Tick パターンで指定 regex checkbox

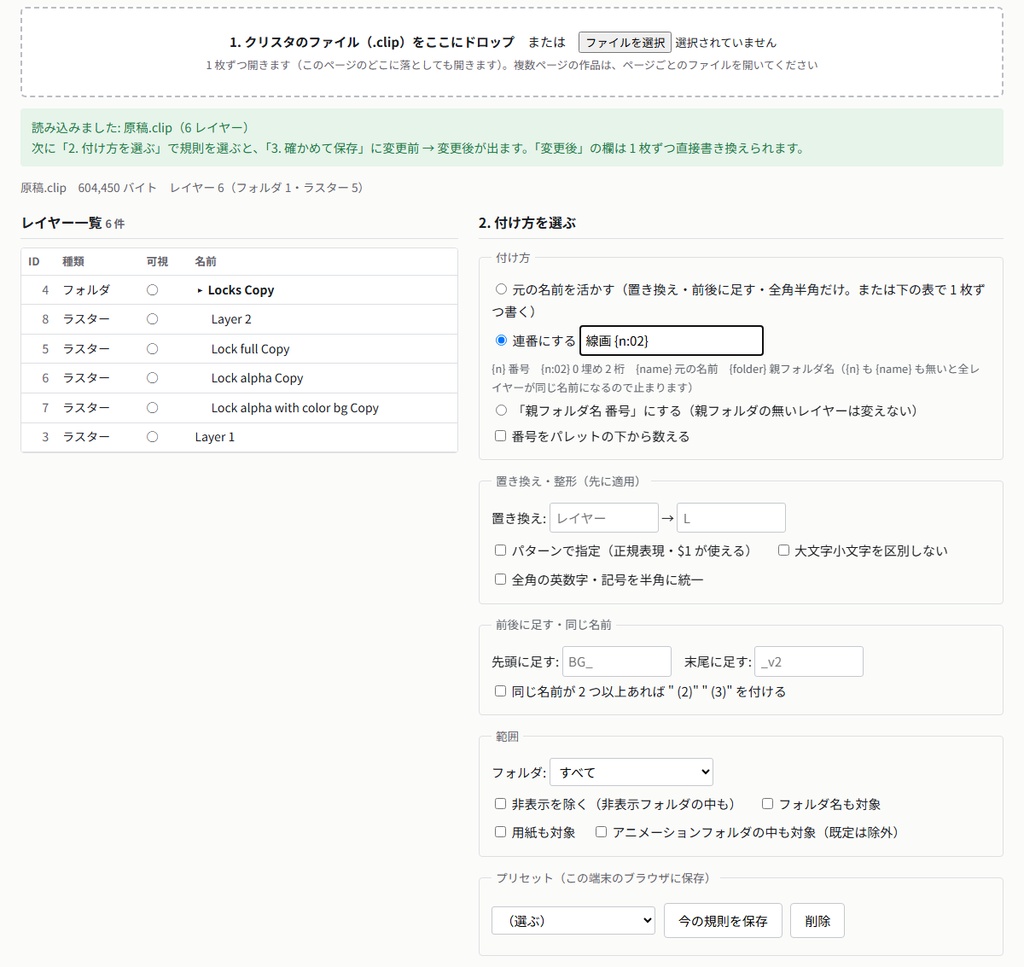[x=500, y=550]
